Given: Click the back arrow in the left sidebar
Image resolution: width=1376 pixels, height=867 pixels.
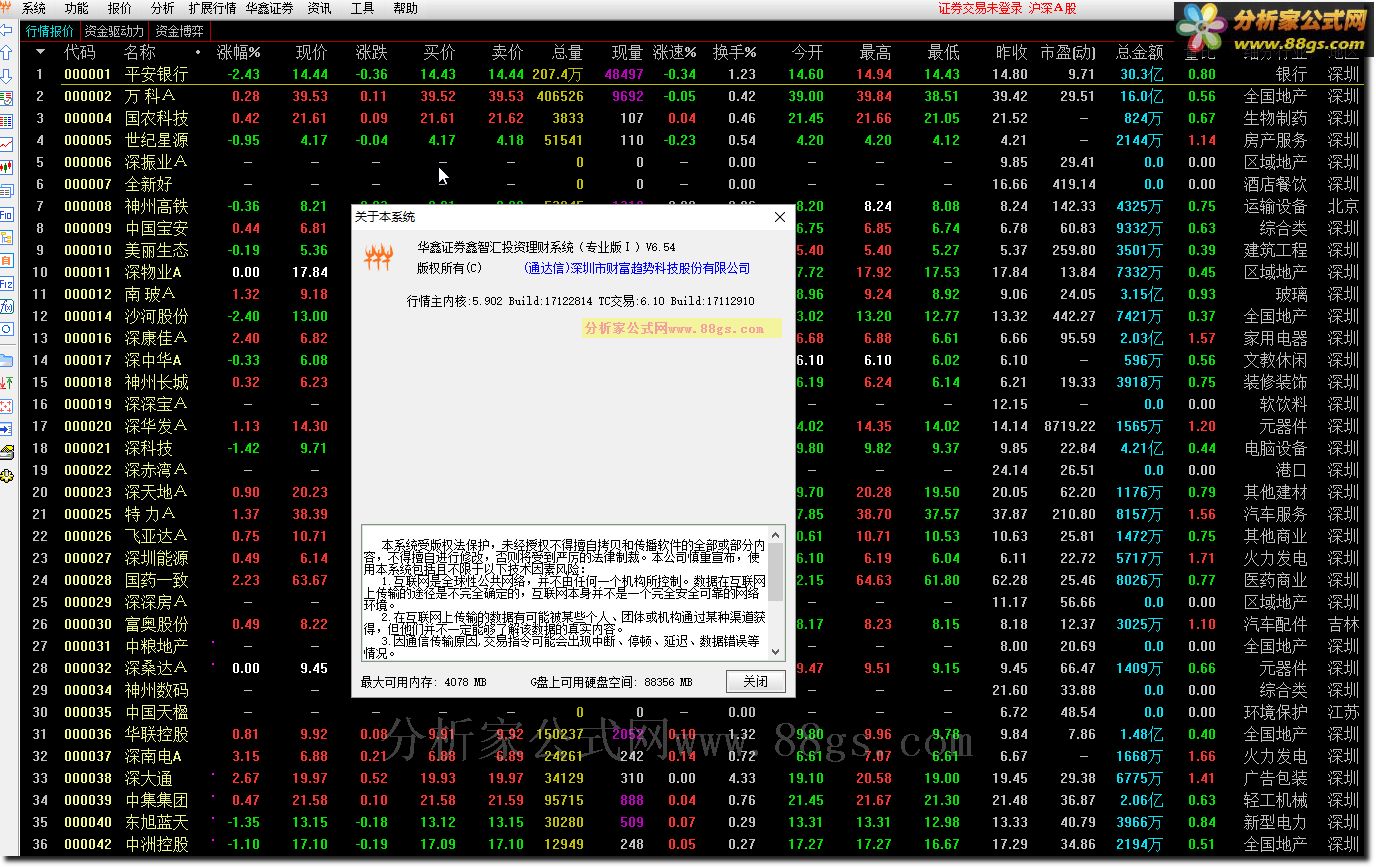Looking at the screenshot, I should point(7,30).
